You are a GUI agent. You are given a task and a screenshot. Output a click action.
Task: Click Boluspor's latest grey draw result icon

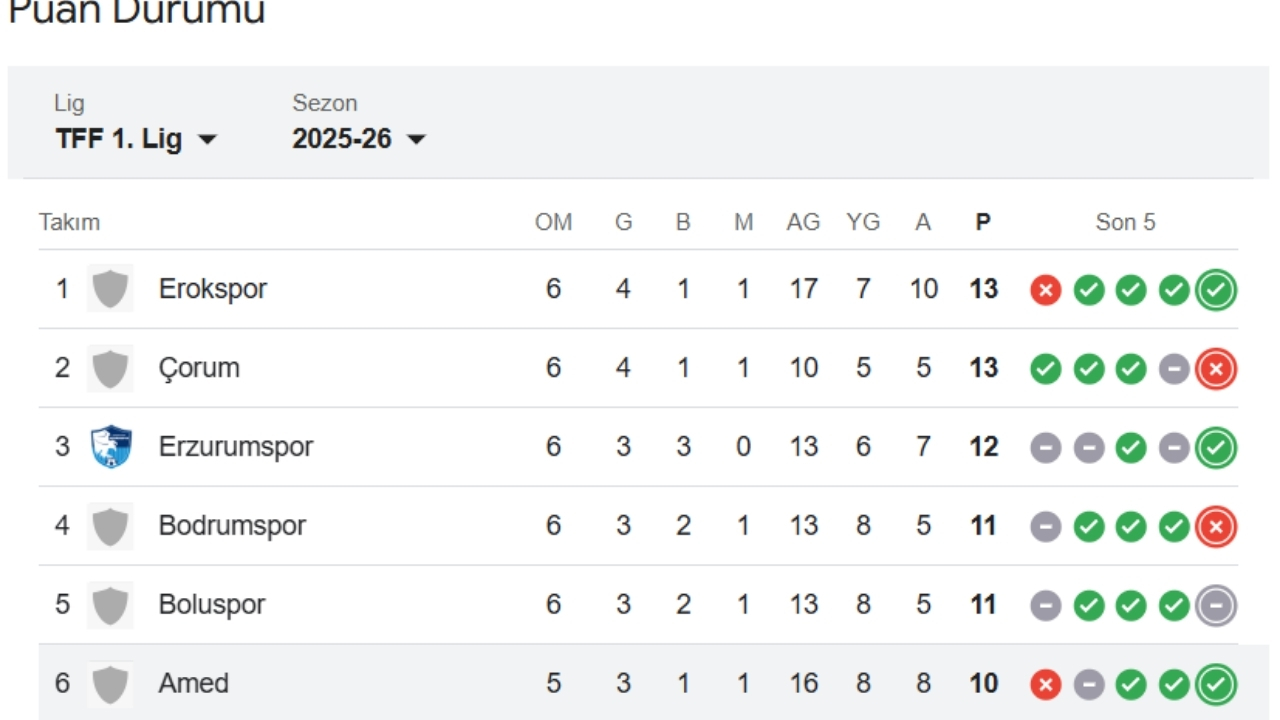click(x=1216, y=606)
